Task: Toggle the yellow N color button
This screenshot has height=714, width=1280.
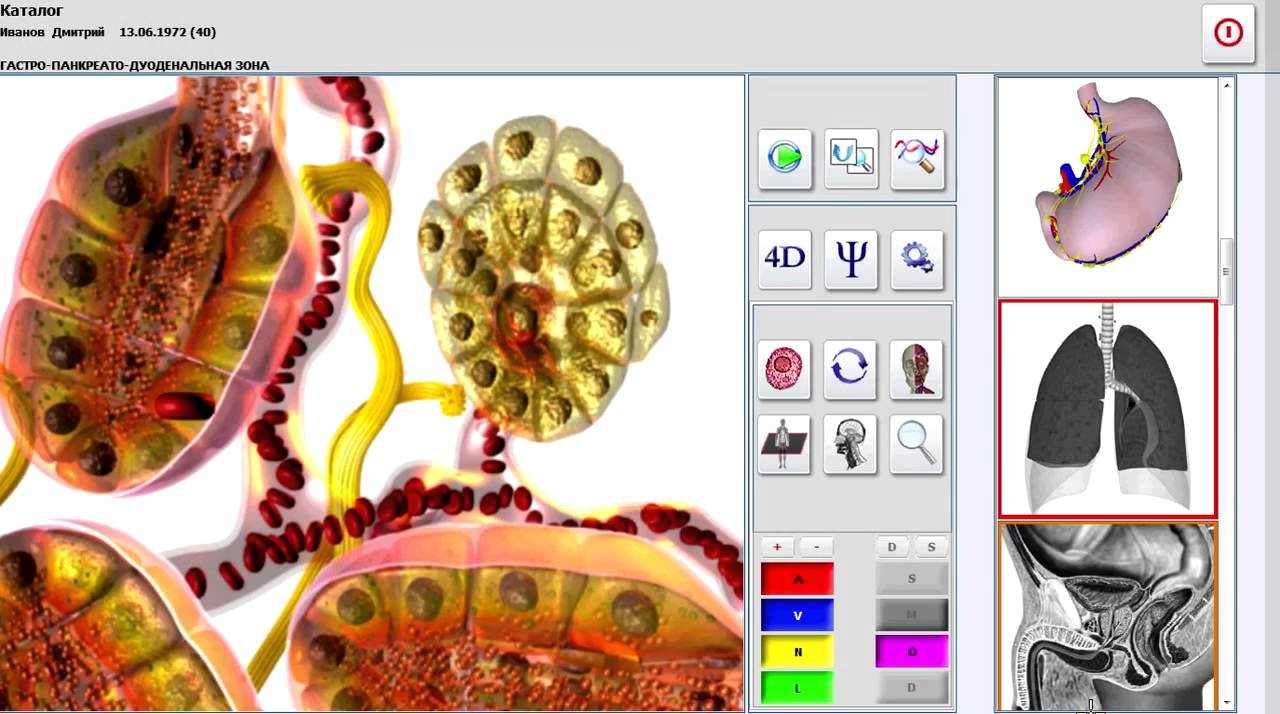Action: (797, 651)
